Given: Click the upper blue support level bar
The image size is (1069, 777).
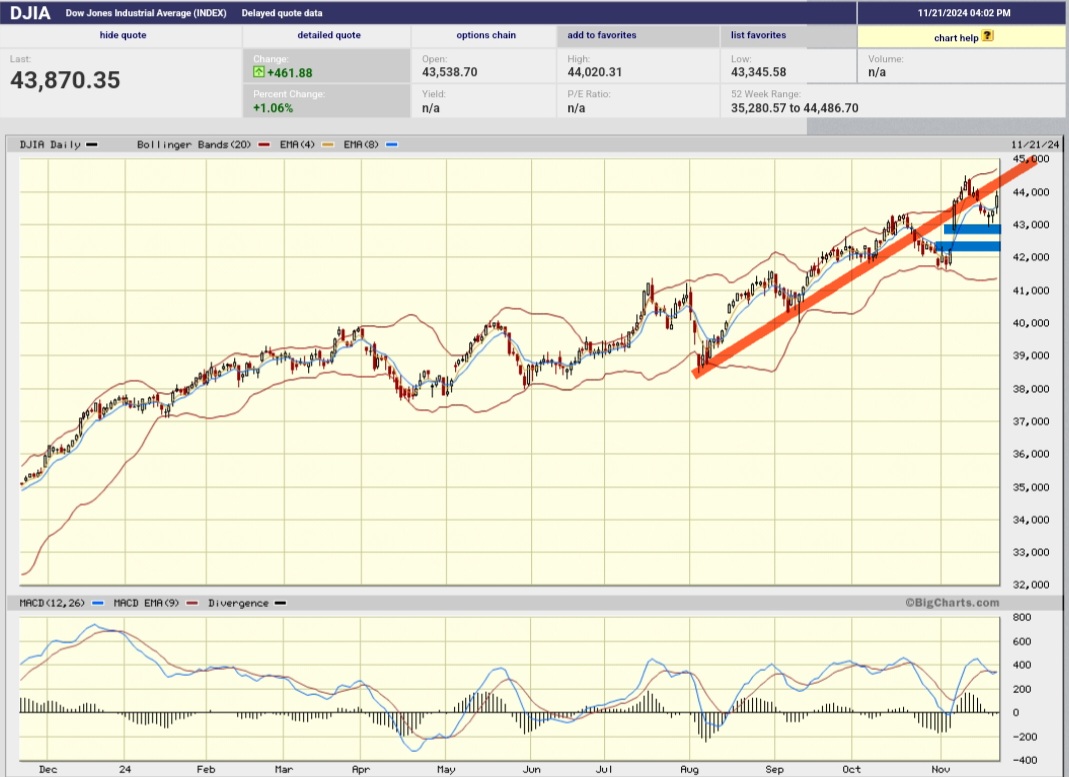Looking at the screenshot, I should tap(972, 229).
